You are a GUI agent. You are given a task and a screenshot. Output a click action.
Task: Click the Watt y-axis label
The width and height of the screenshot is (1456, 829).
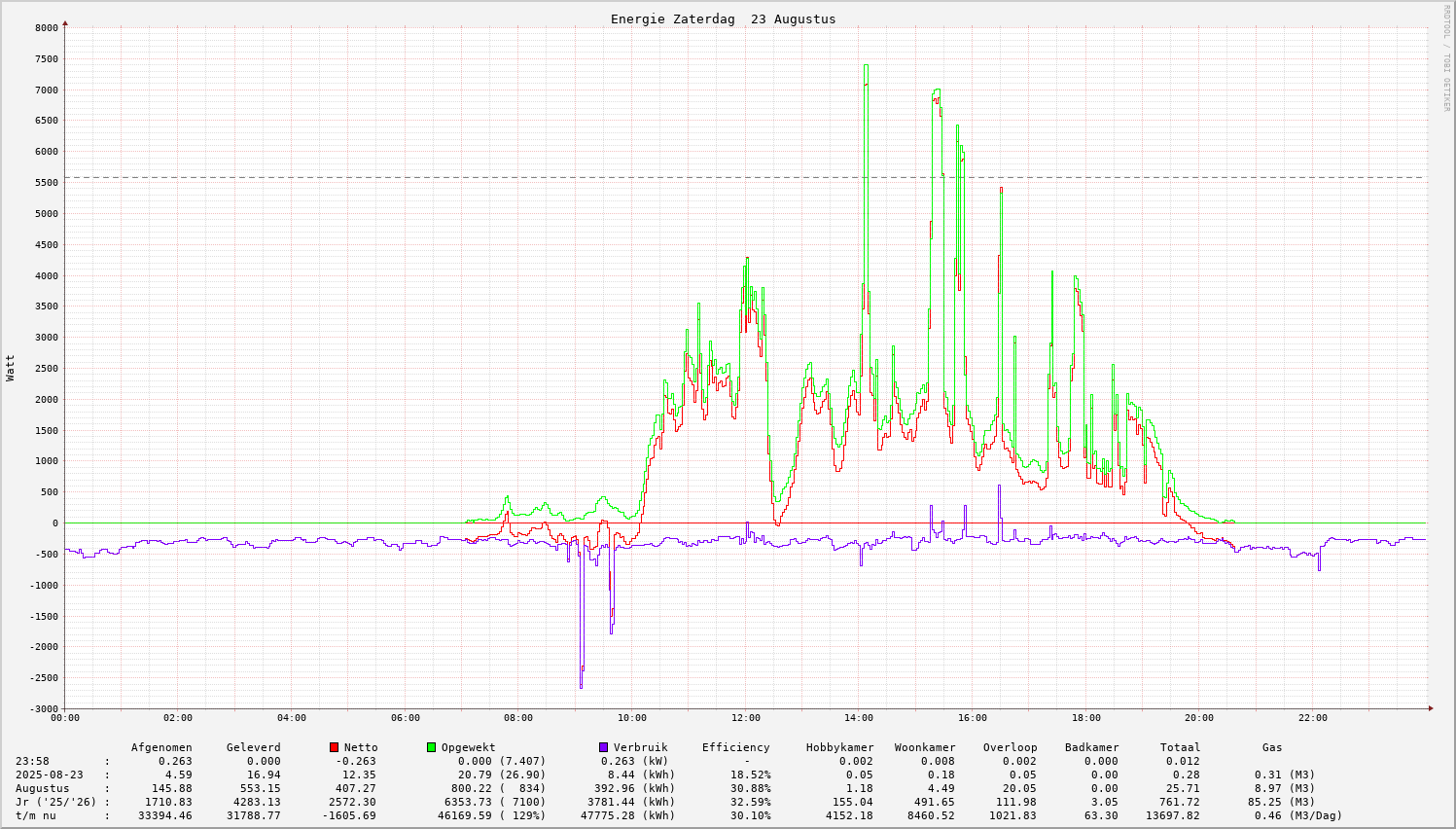click(11, 368)
